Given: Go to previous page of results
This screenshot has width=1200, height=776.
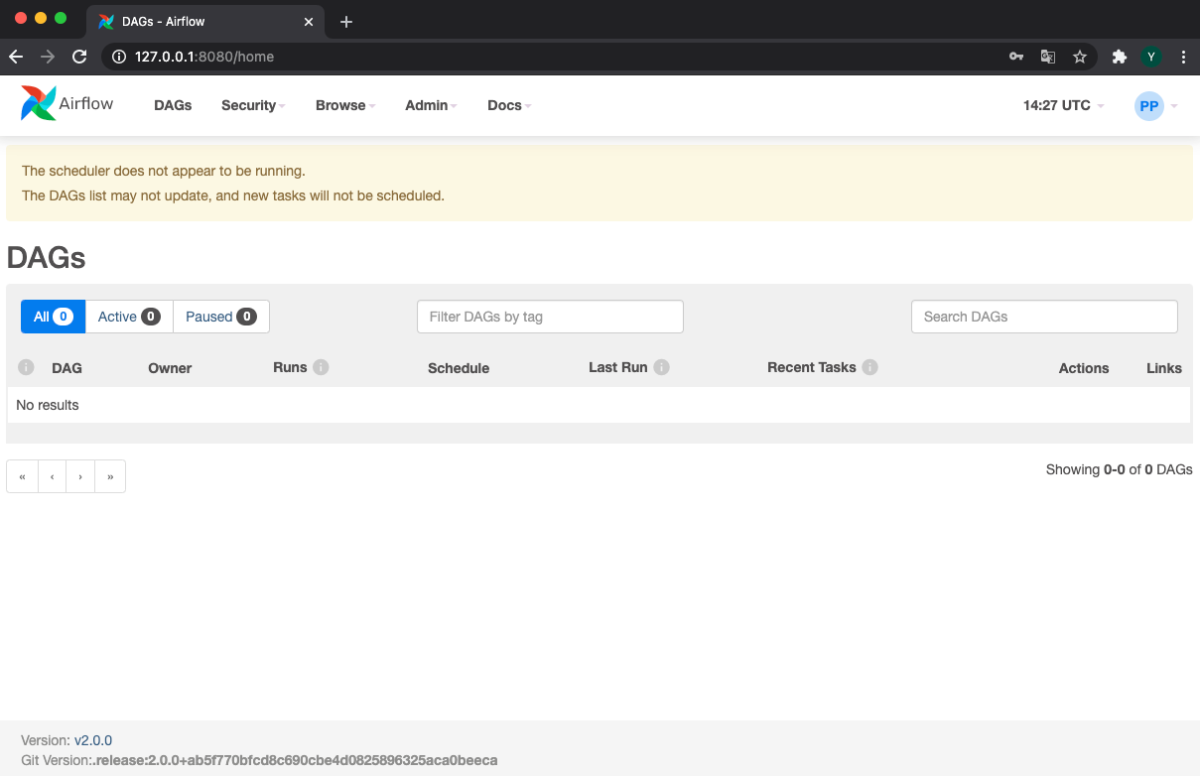Looking at the screenshot, I should [52, 476].
